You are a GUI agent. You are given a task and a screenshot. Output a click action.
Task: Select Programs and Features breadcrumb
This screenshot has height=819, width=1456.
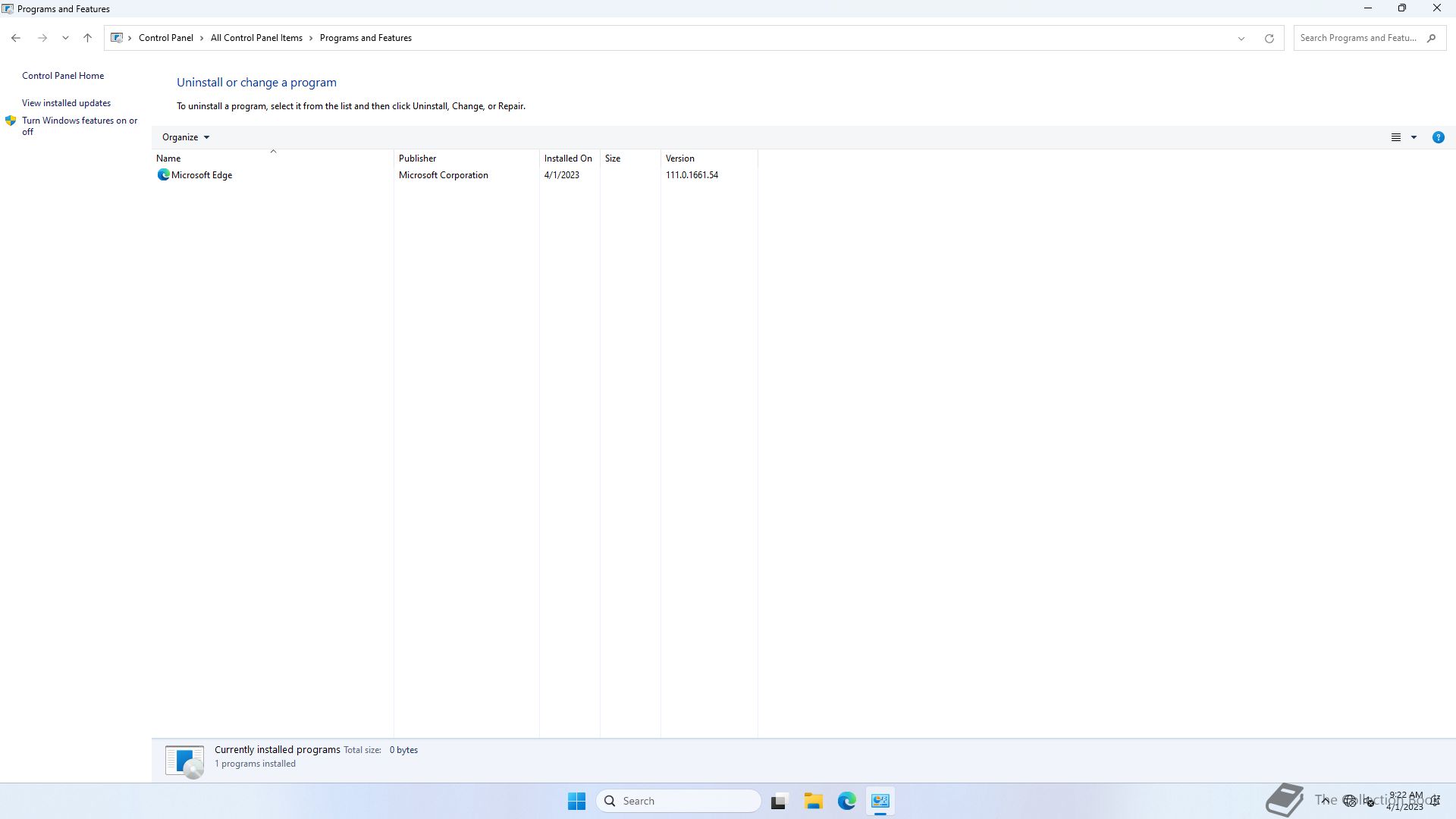(x=366, y=38)
